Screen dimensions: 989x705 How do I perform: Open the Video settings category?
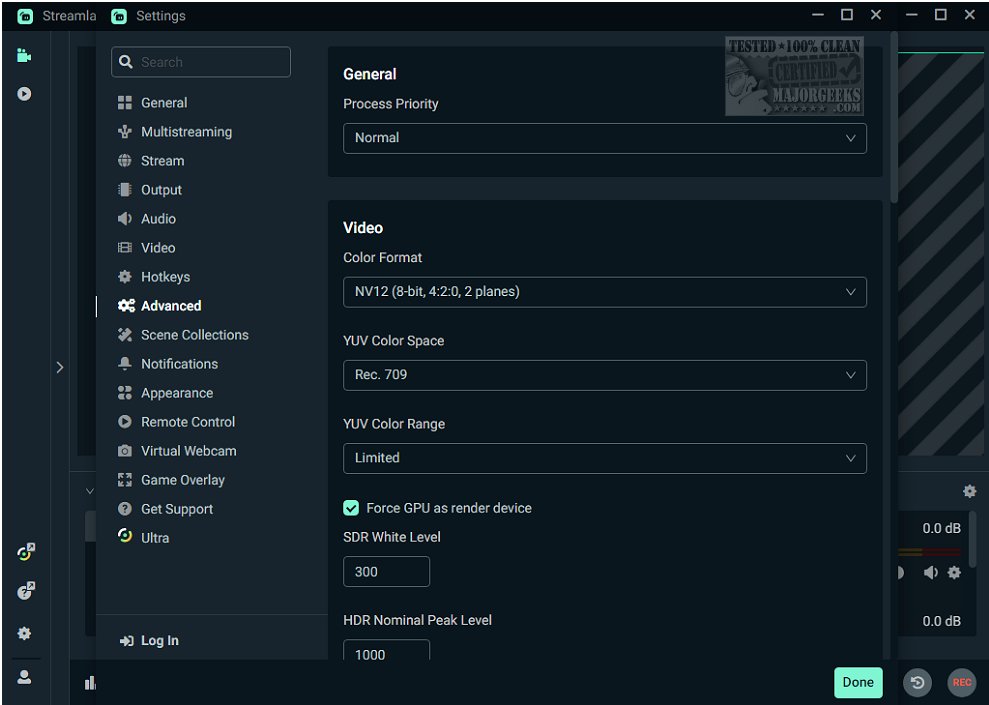[146, 248]
